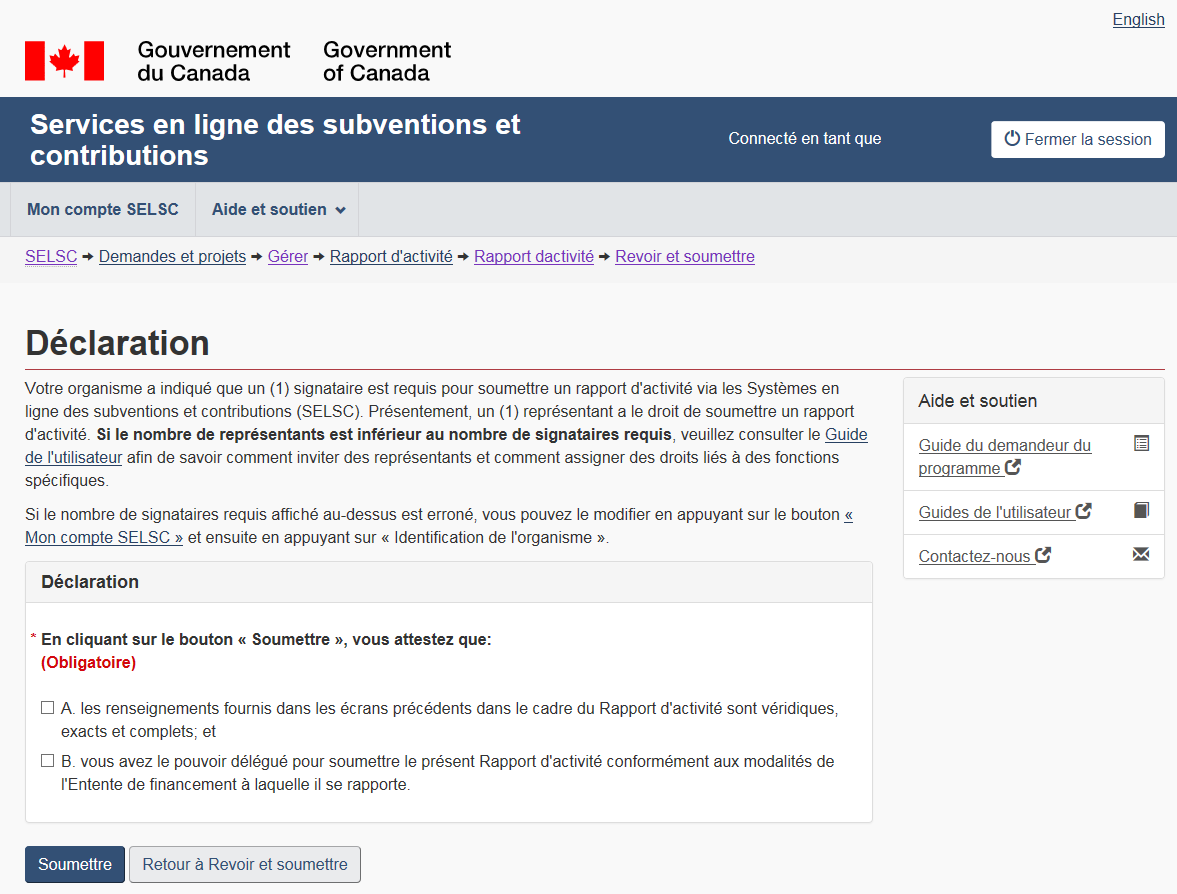1177x894 pixels.
Task: Expand the Aide et soutien menu
Action: [277, 209]
